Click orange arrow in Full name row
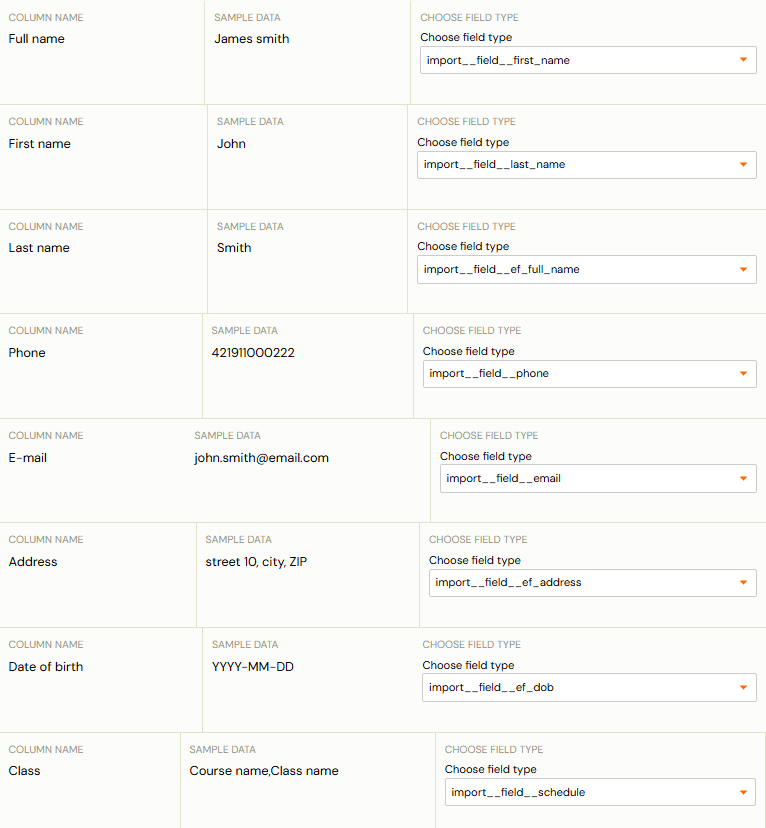This screenshot has width=766, height=828. pos(743,60)
